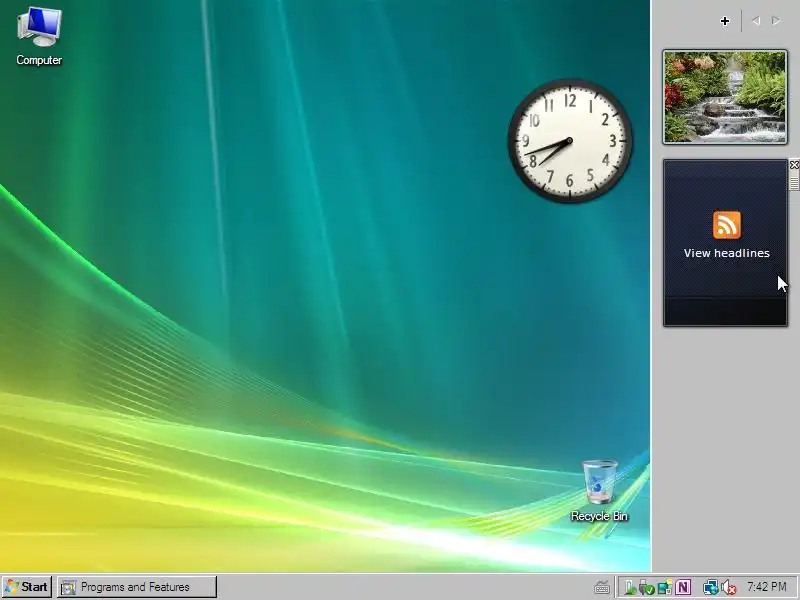Open the OneNote tray icon
The width and height of the screenshot is (800, 600).
683,587
